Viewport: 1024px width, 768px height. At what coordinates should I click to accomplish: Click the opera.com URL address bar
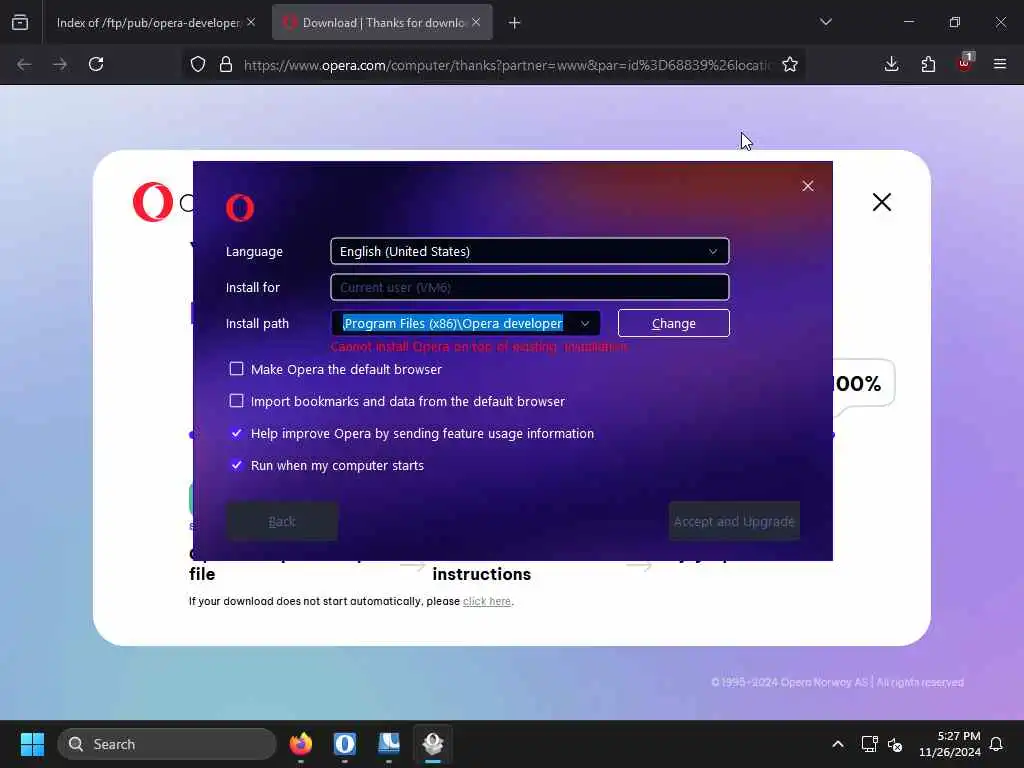[x=507, y=65]
